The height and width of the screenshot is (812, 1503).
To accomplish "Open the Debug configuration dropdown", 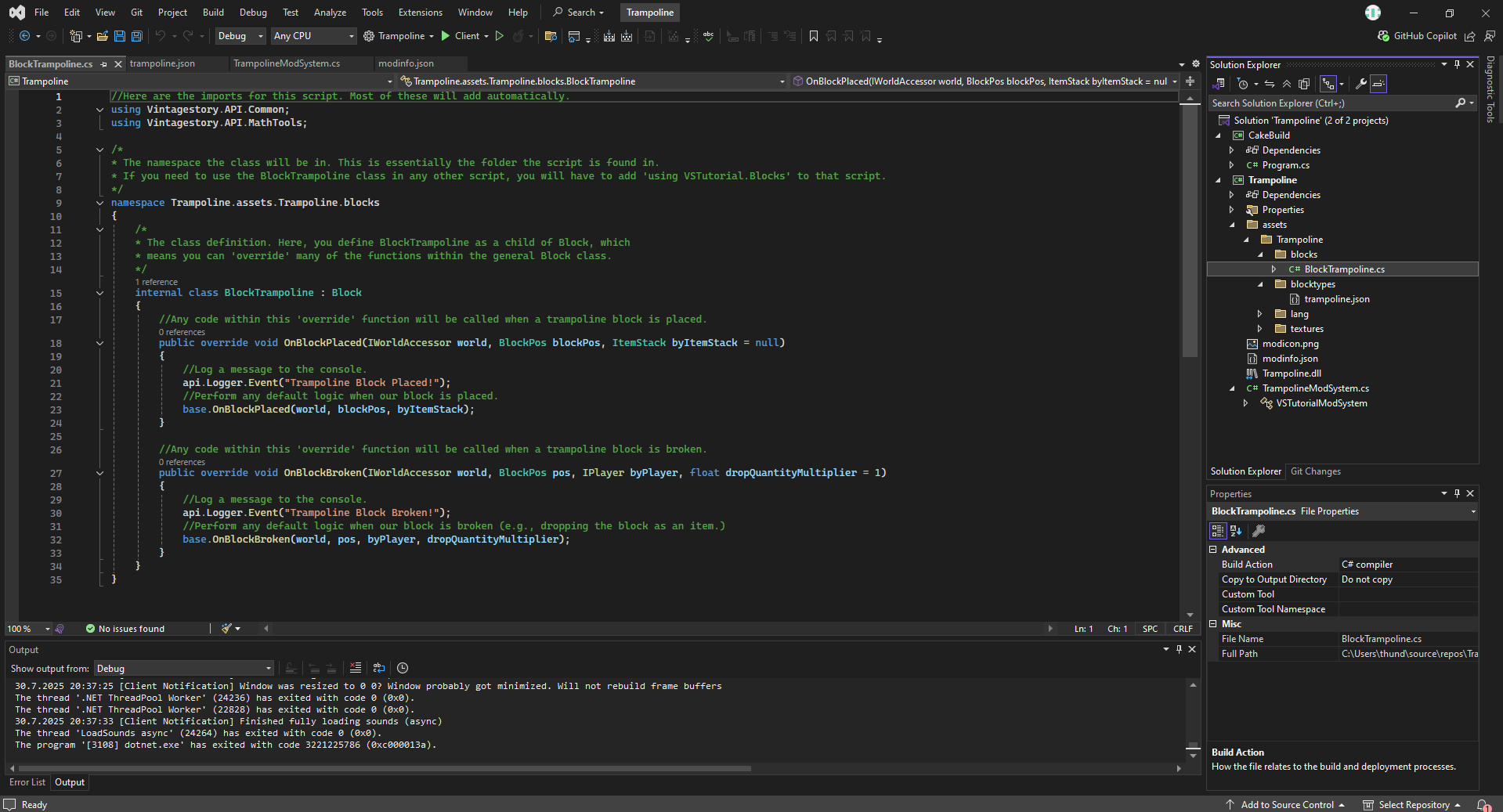I will coord(240,36).
